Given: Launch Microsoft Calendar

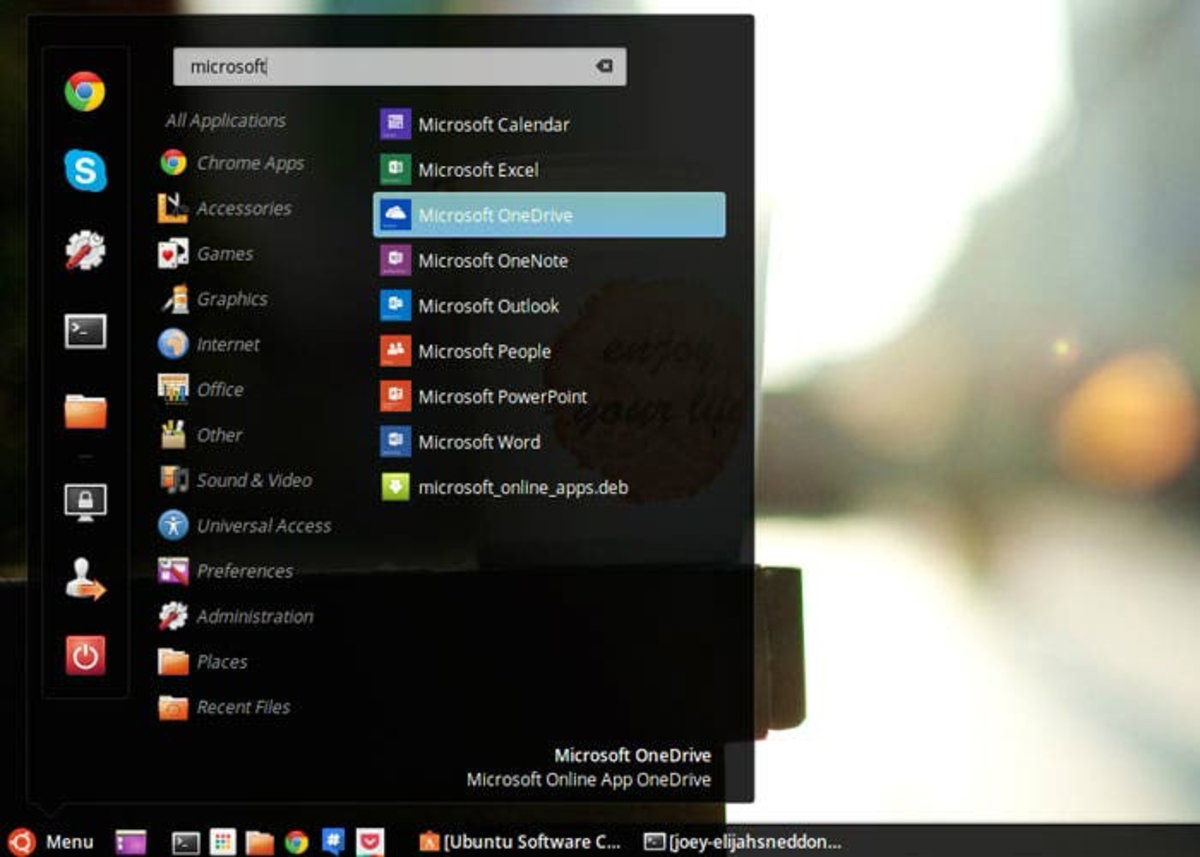Looking at the screenshot, I should 549,125.
